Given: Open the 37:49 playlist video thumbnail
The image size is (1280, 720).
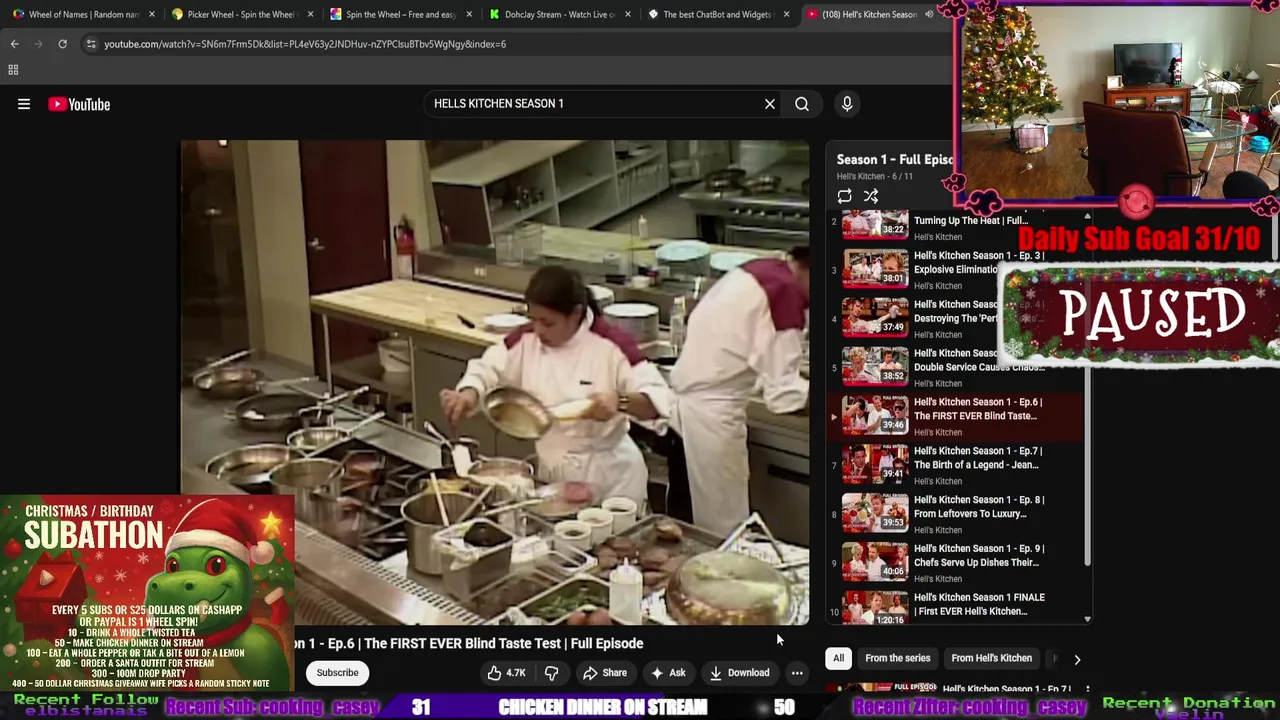Looking at the screenshot, I should pyautogui.click(x=875, y=317).
